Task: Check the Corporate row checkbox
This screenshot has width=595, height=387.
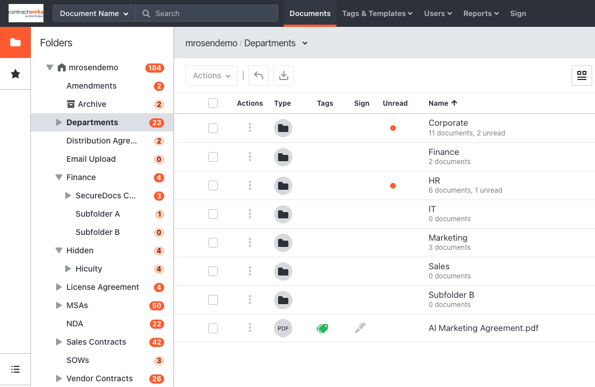Action: pos(213,128)
